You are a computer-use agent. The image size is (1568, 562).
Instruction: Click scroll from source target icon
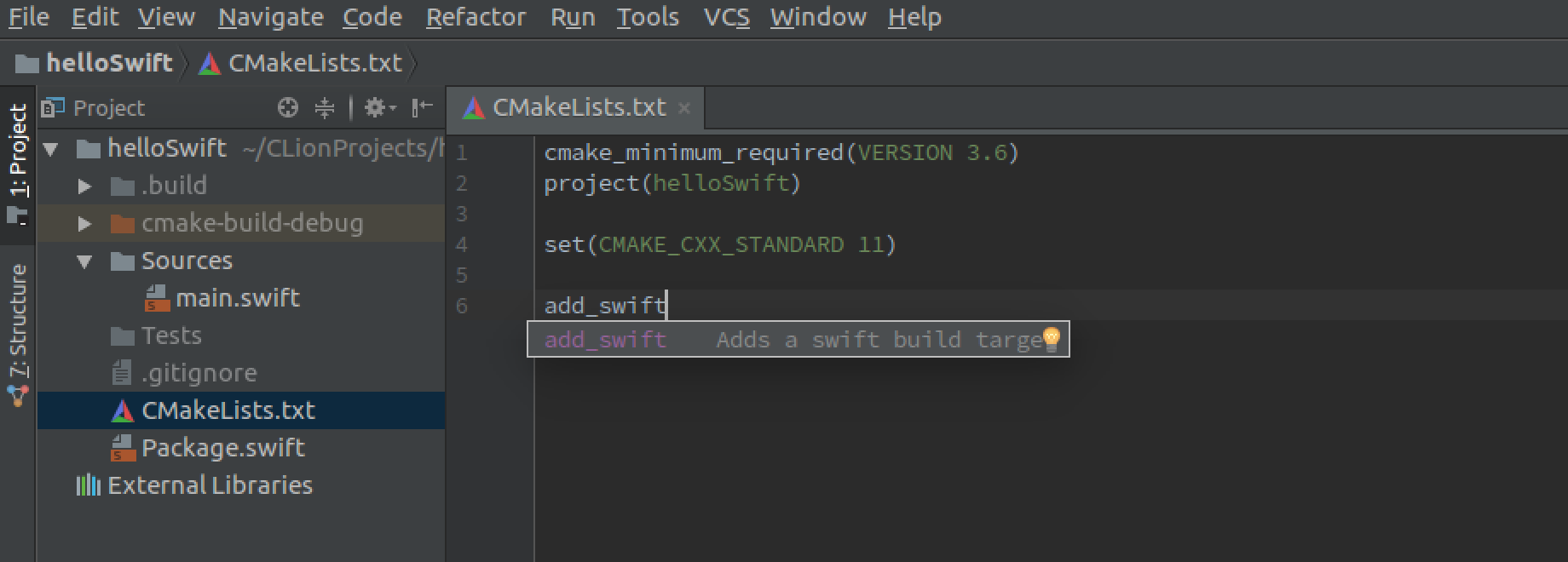click(288, 108)
